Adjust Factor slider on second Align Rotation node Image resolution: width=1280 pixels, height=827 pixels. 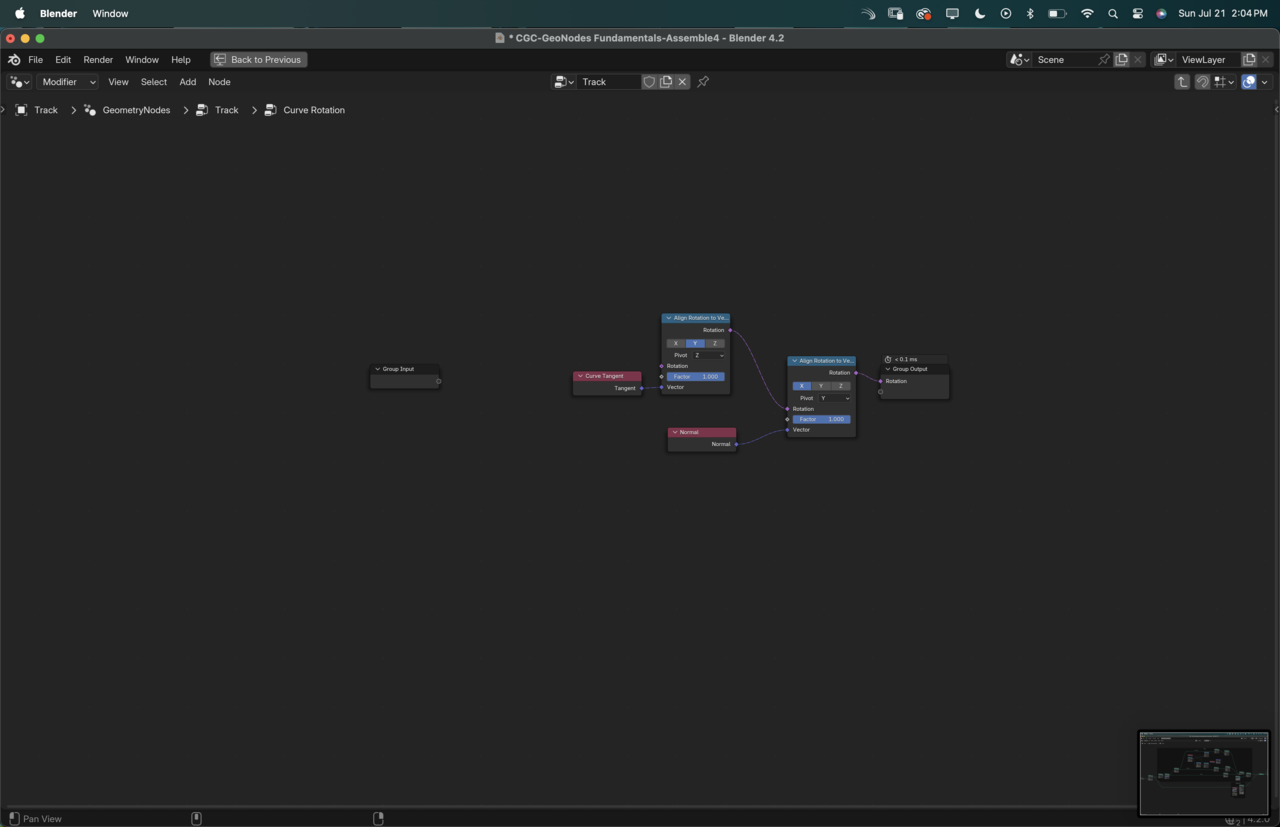click(822, 419)
